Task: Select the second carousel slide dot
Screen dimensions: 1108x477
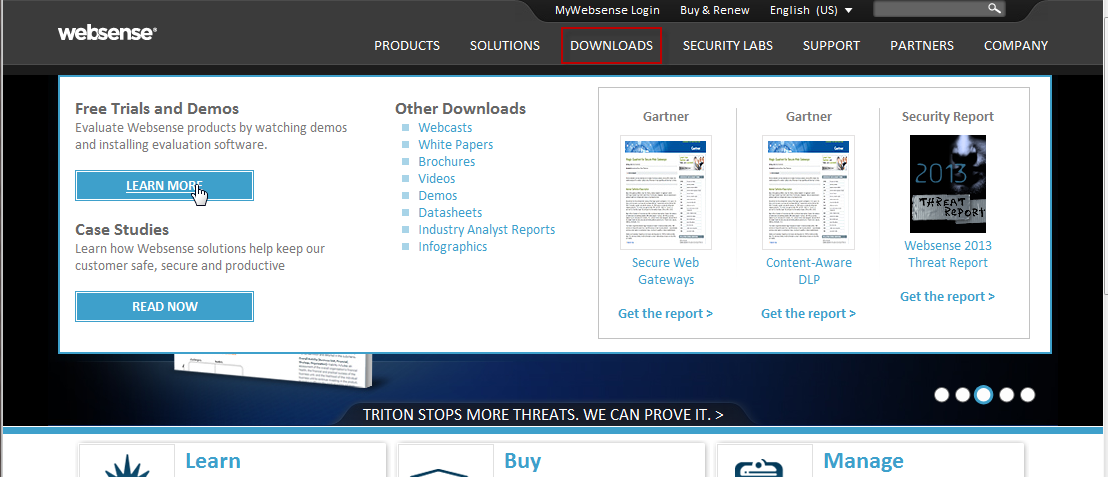Action: point(962,394)
